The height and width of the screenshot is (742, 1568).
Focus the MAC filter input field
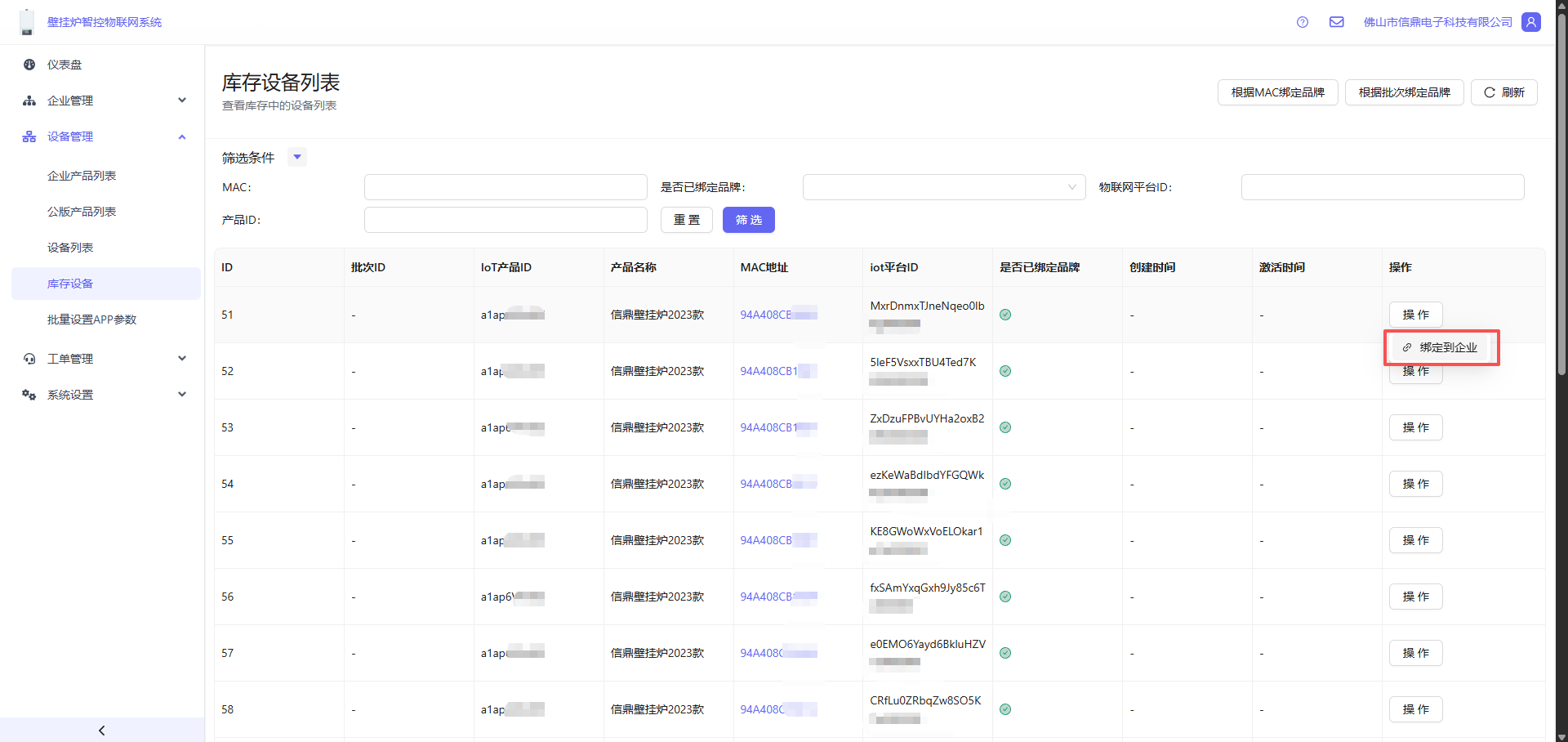click(506, 187)
